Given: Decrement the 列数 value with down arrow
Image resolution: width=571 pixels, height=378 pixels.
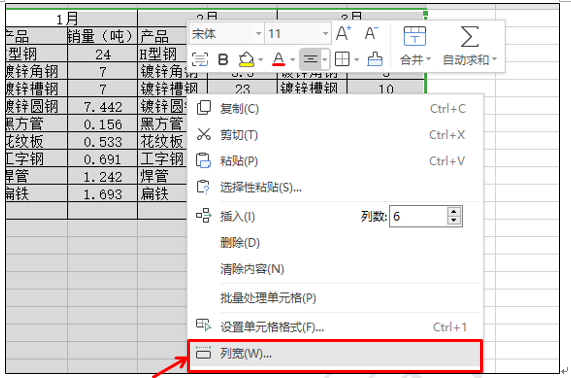Looking at the screenshot, I should 453,221.
